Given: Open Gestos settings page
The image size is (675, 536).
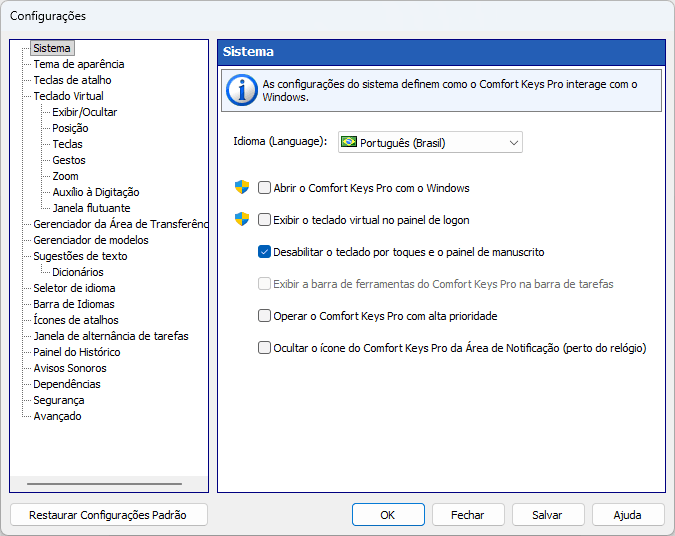Looking at the screenshot, I should coord(69,160).
